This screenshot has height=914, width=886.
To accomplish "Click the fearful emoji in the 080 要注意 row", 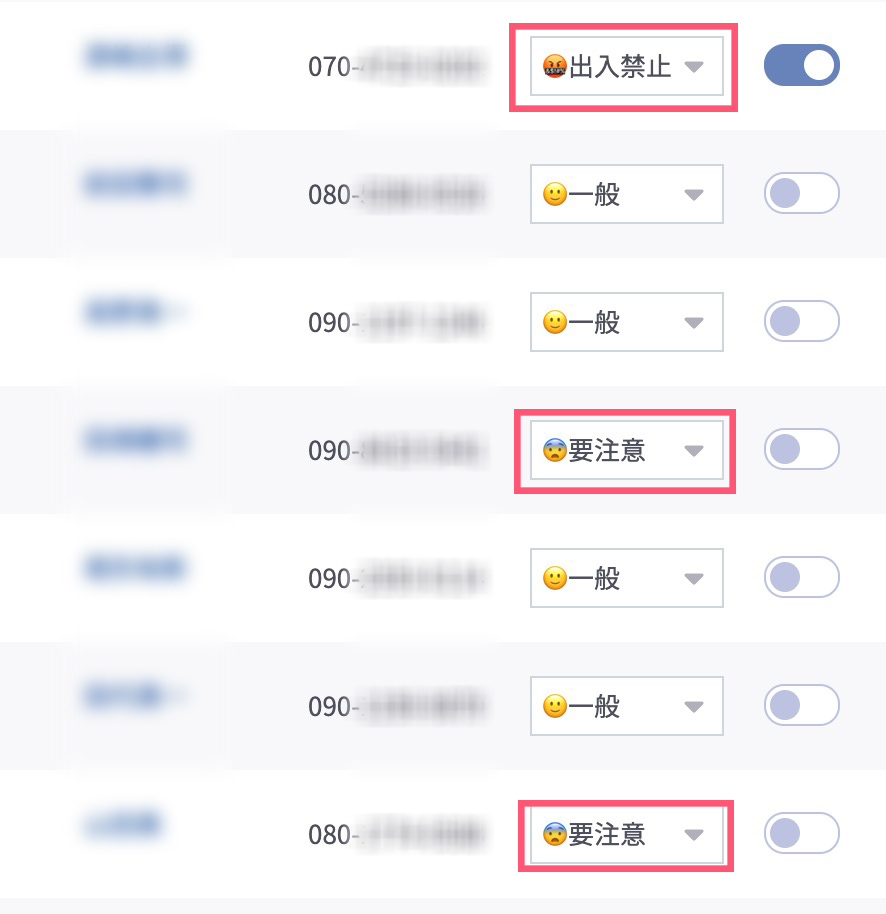I will coord(555,834).
